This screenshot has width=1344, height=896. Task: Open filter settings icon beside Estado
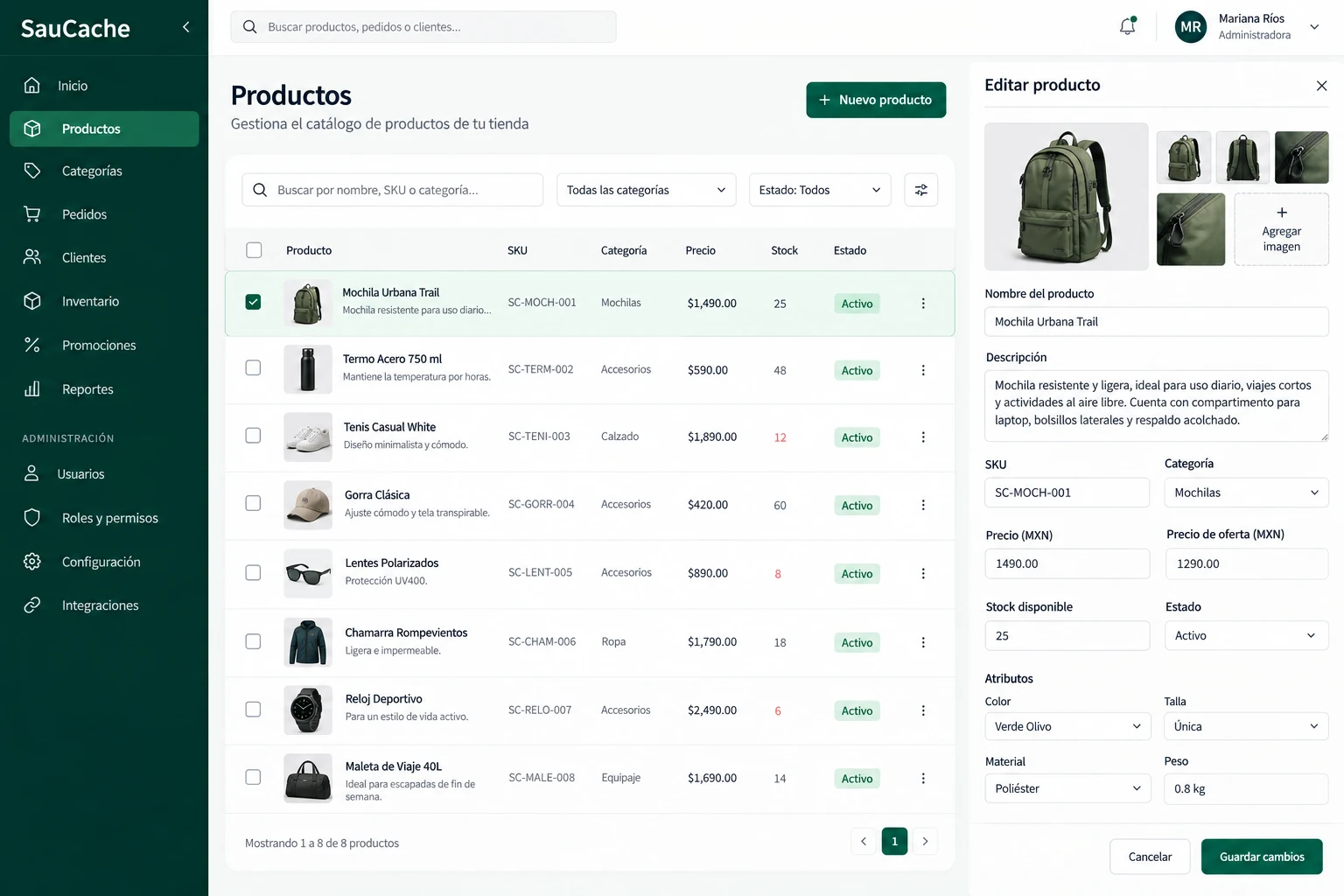pyautogui.click(x=921, y=190)
